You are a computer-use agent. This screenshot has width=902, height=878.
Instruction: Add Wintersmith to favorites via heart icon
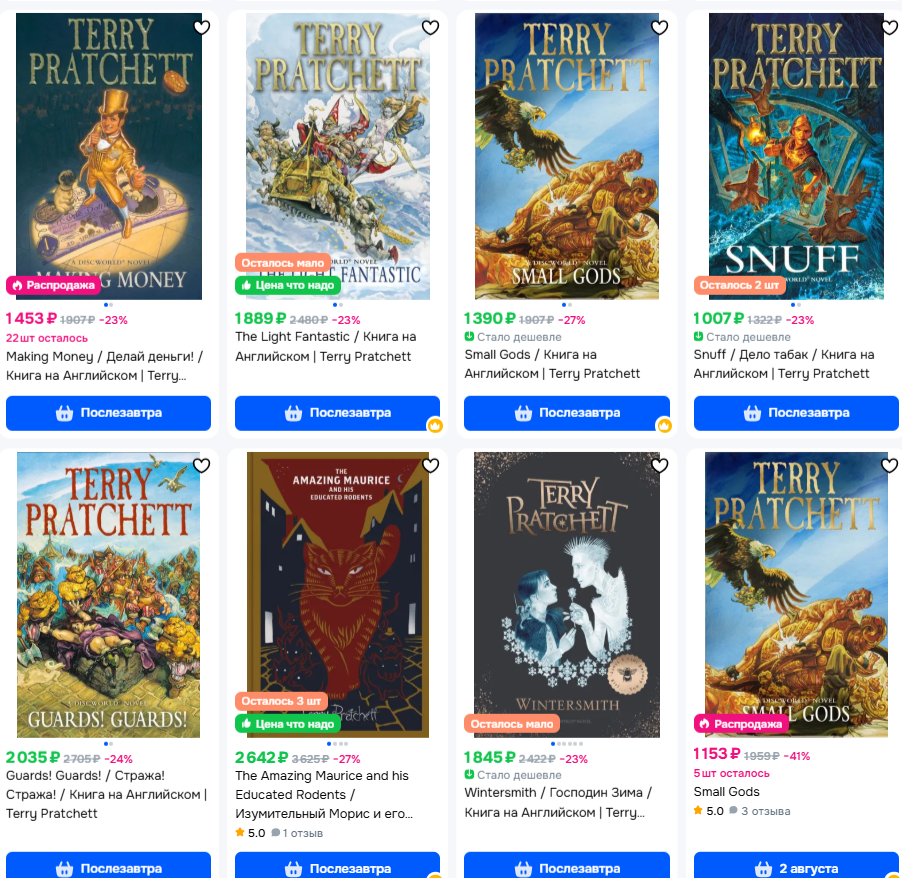click(x=659, y=465)
